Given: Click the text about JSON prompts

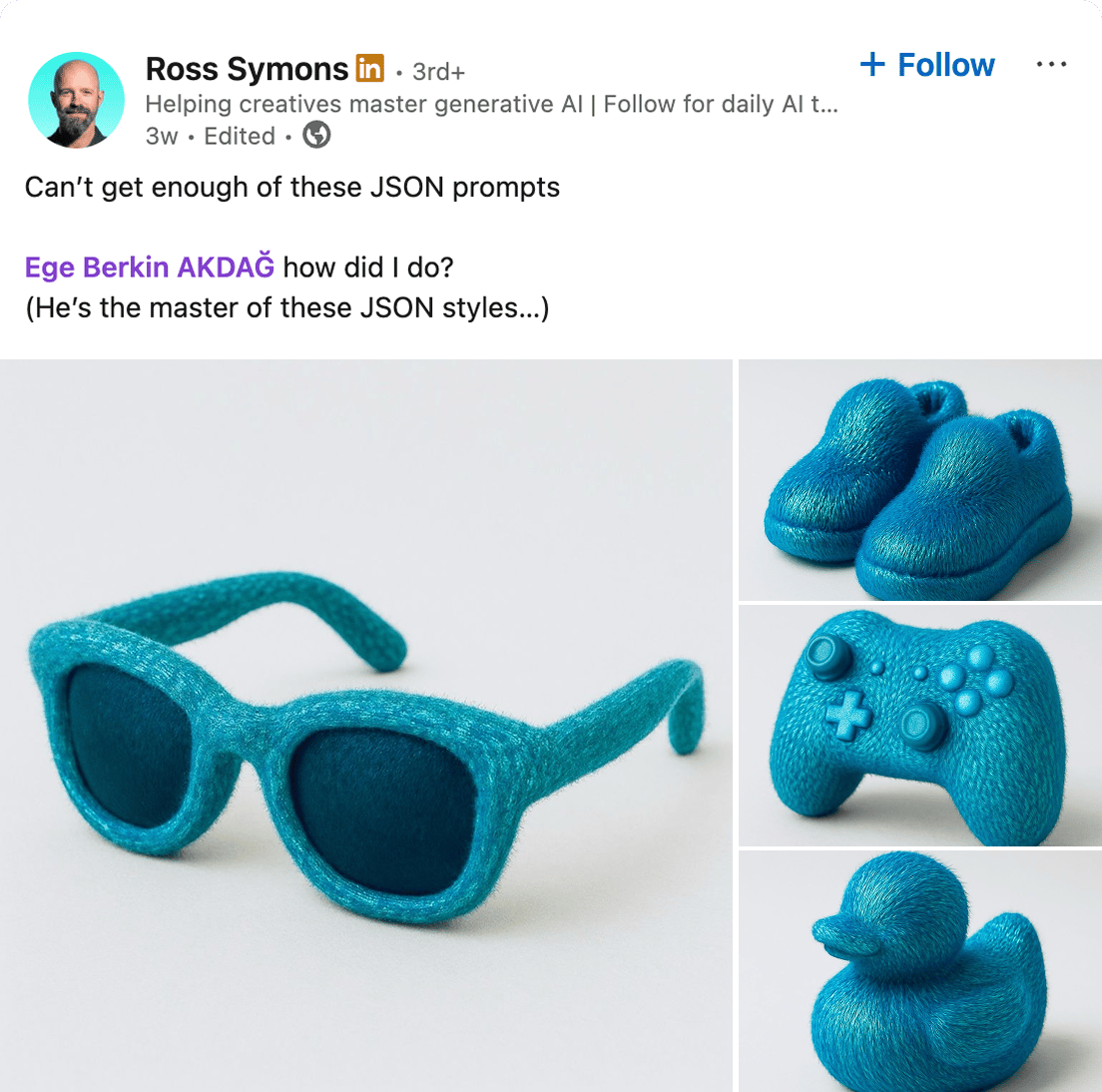Looking at the screenshot, I should pos(292,188).
